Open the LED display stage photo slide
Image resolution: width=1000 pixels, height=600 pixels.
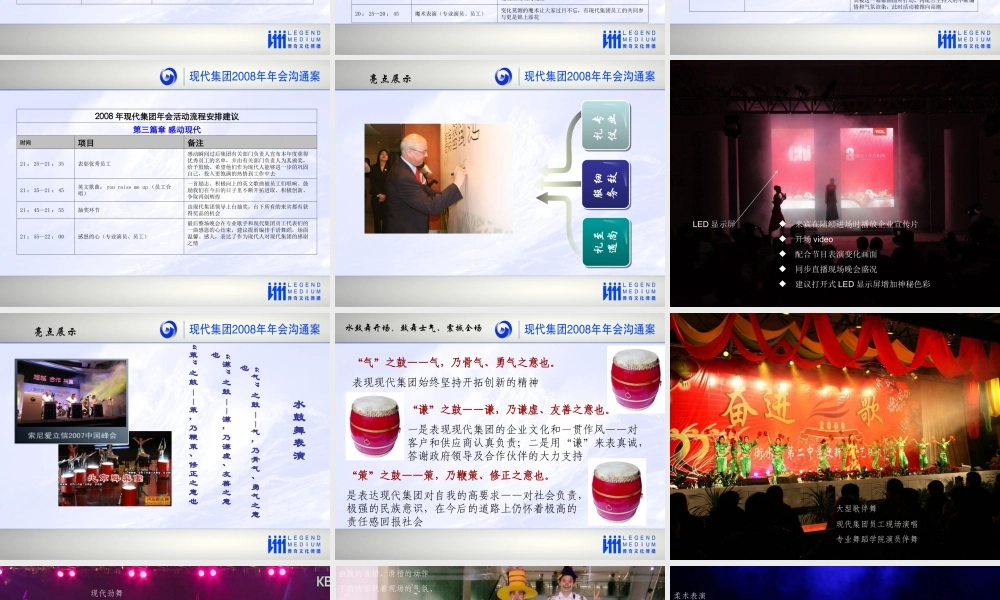click(835, 184)
